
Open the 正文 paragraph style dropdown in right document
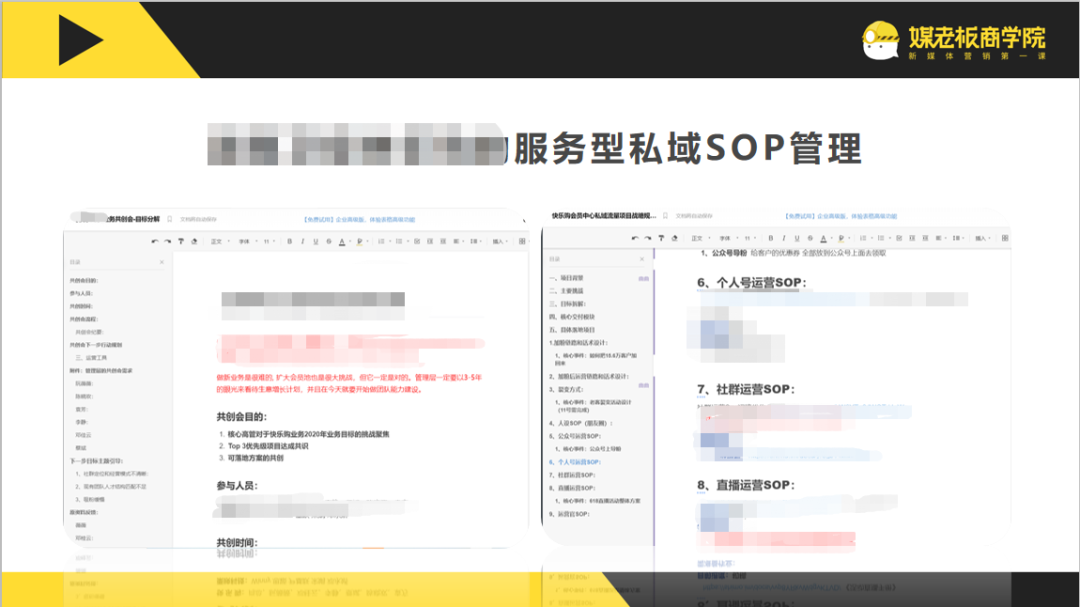point(700,238)
